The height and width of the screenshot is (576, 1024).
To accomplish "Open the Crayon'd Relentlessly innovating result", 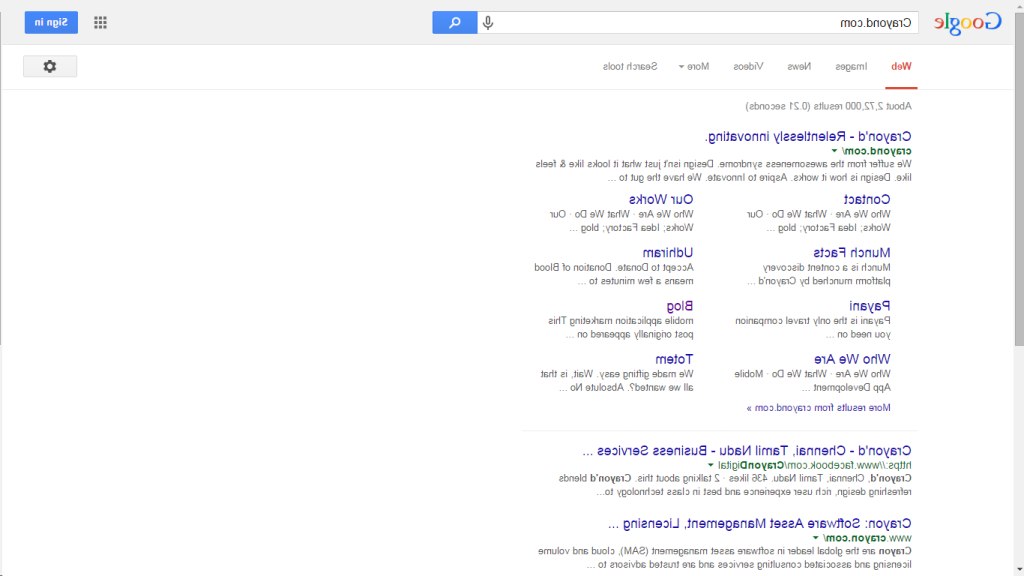I will tap(806, 136).
